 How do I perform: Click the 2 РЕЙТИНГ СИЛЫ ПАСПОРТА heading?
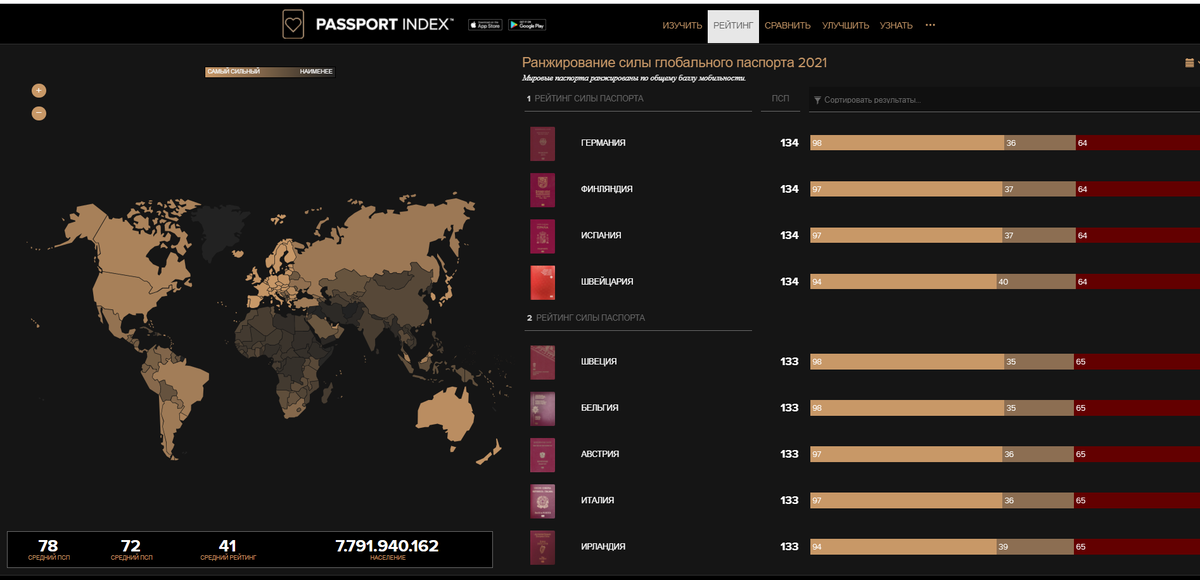click(586, 317)
